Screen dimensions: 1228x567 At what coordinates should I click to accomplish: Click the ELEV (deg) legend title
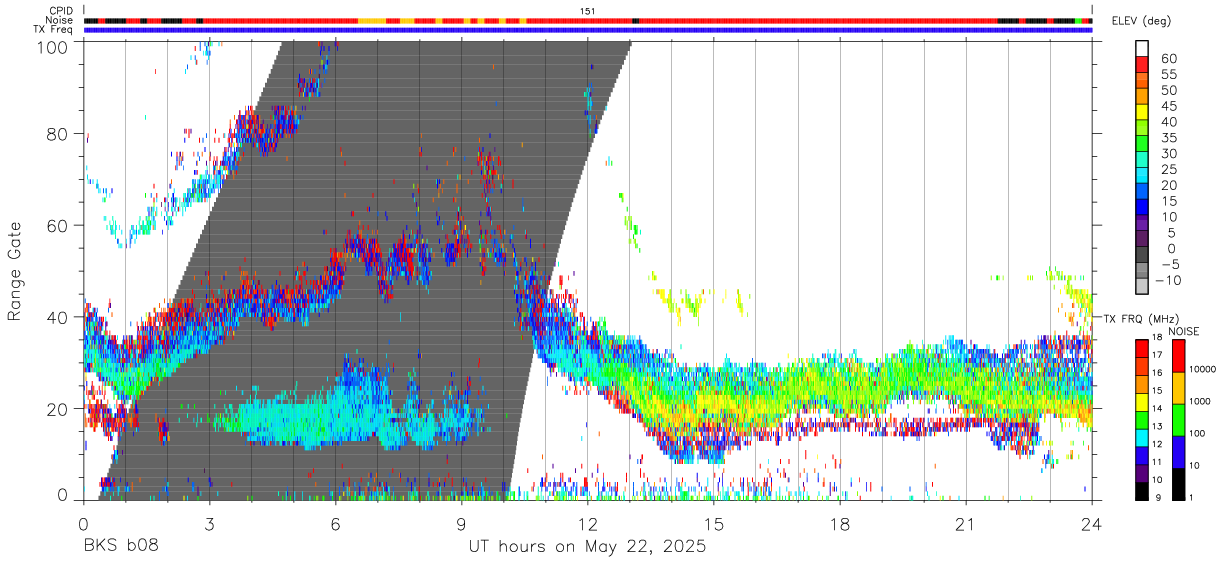(1142, 20)
